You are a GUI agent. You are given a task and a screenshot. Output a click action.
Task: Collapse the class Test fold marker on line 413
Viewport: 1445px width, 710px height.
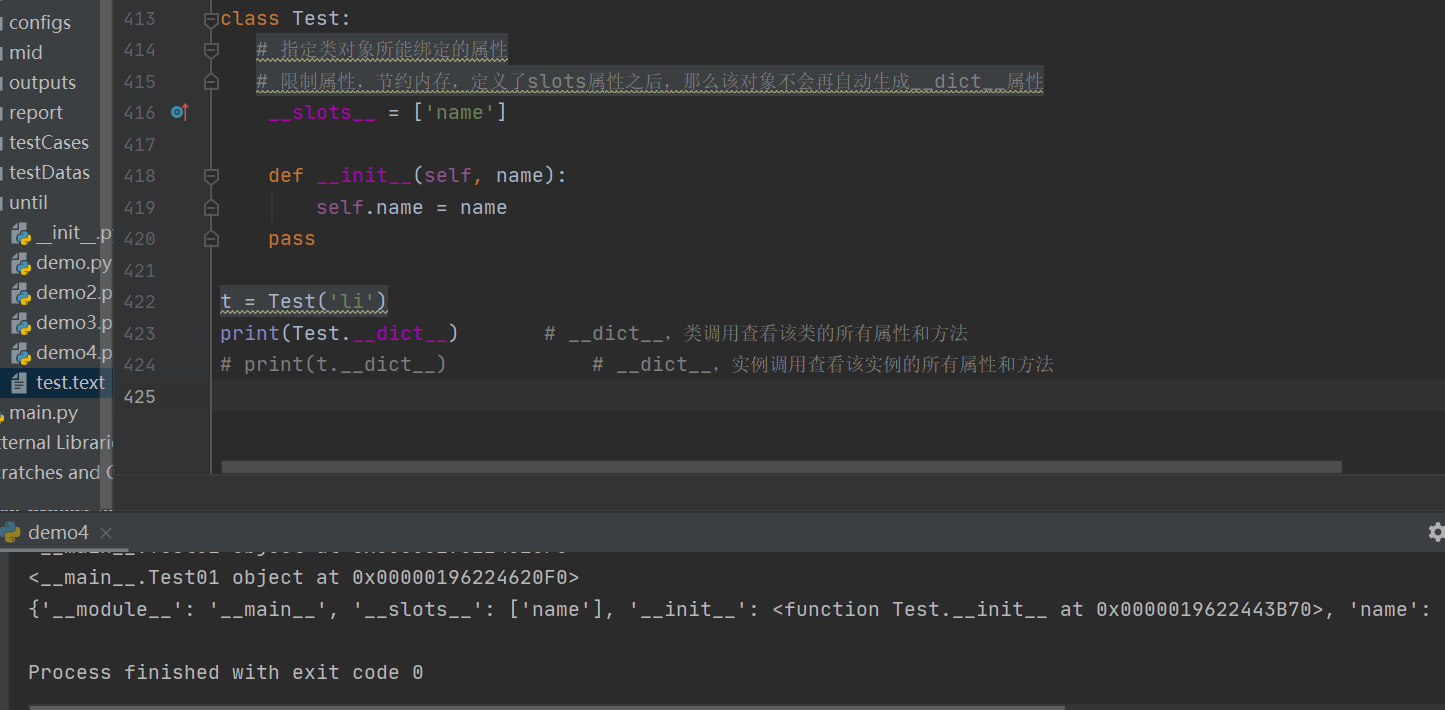(211, 19)
